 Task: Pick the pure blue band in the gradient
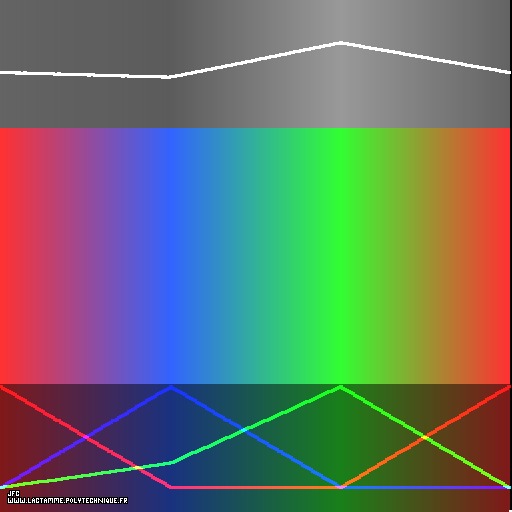pyautogui.click(x=171, y=256)
